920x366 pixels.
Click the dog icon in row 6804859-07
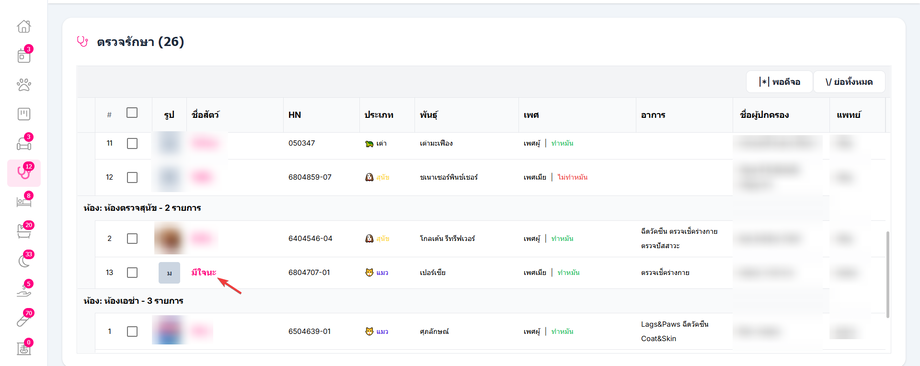click(368, 177)
